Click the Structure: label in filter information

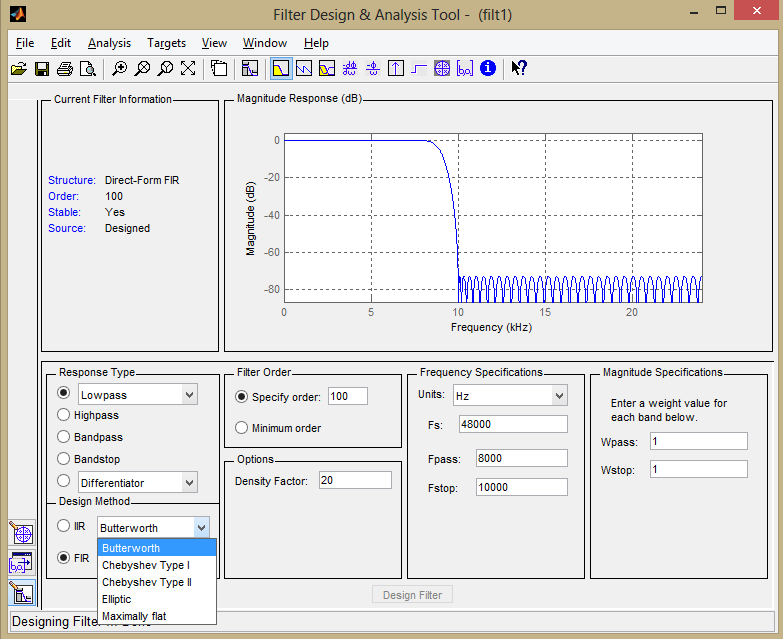72,180
